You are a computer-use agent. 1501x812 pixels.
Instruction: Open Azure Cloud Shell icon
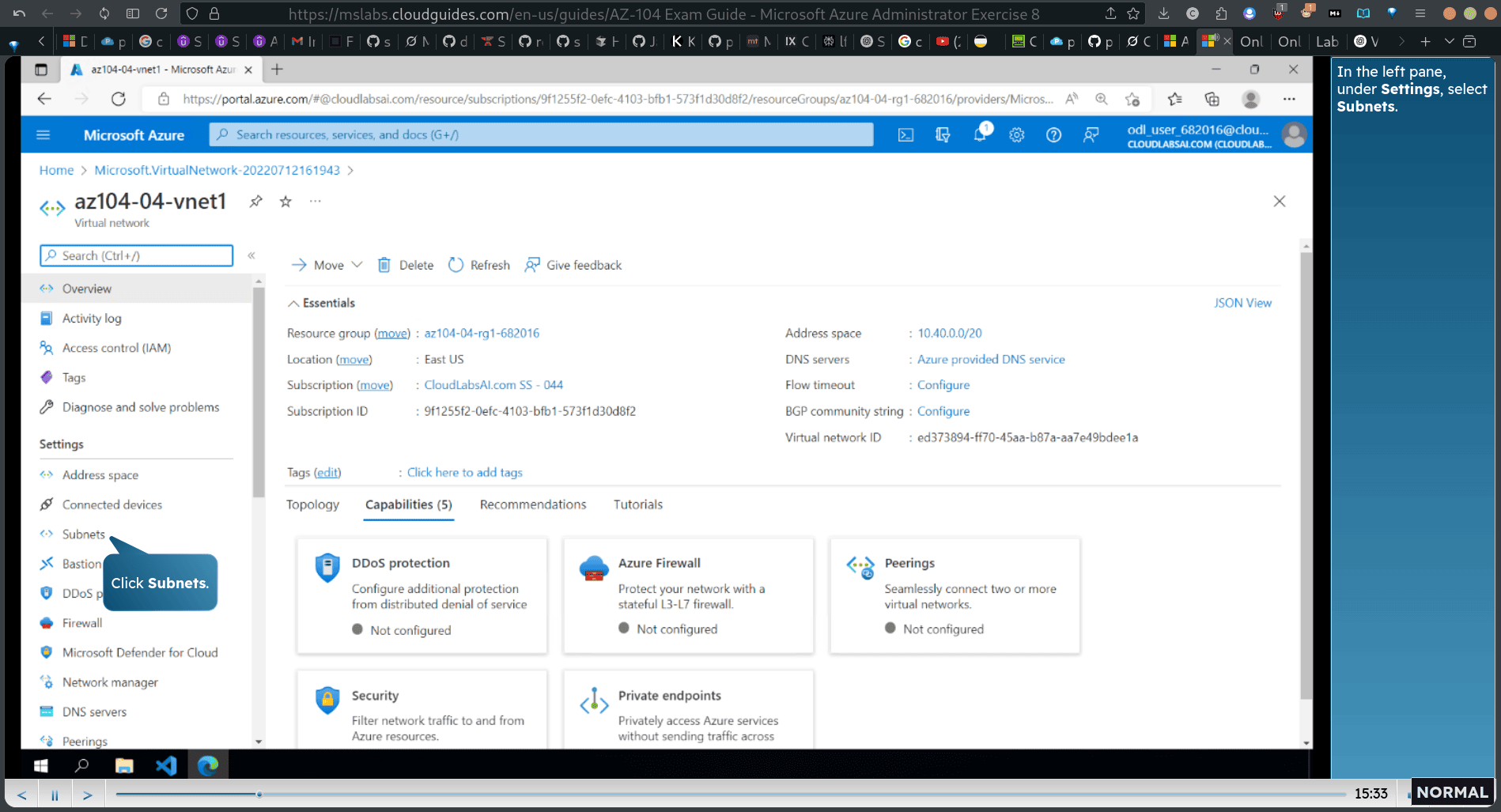pyautogui.click(x=906, y=135)
